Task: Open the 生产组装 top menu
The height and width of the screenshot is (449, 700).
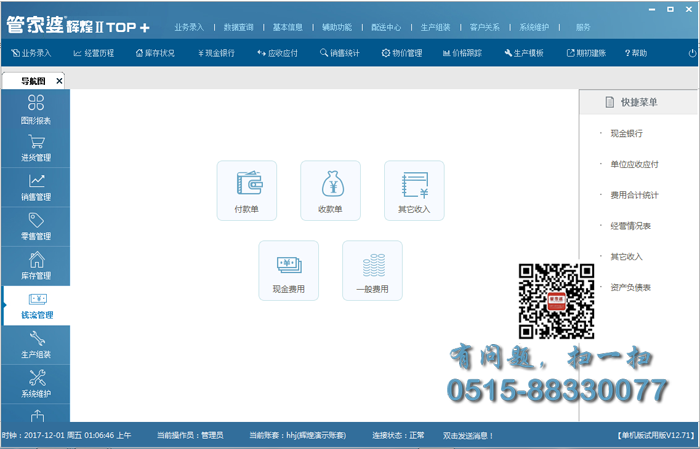Action: (435, 27)
